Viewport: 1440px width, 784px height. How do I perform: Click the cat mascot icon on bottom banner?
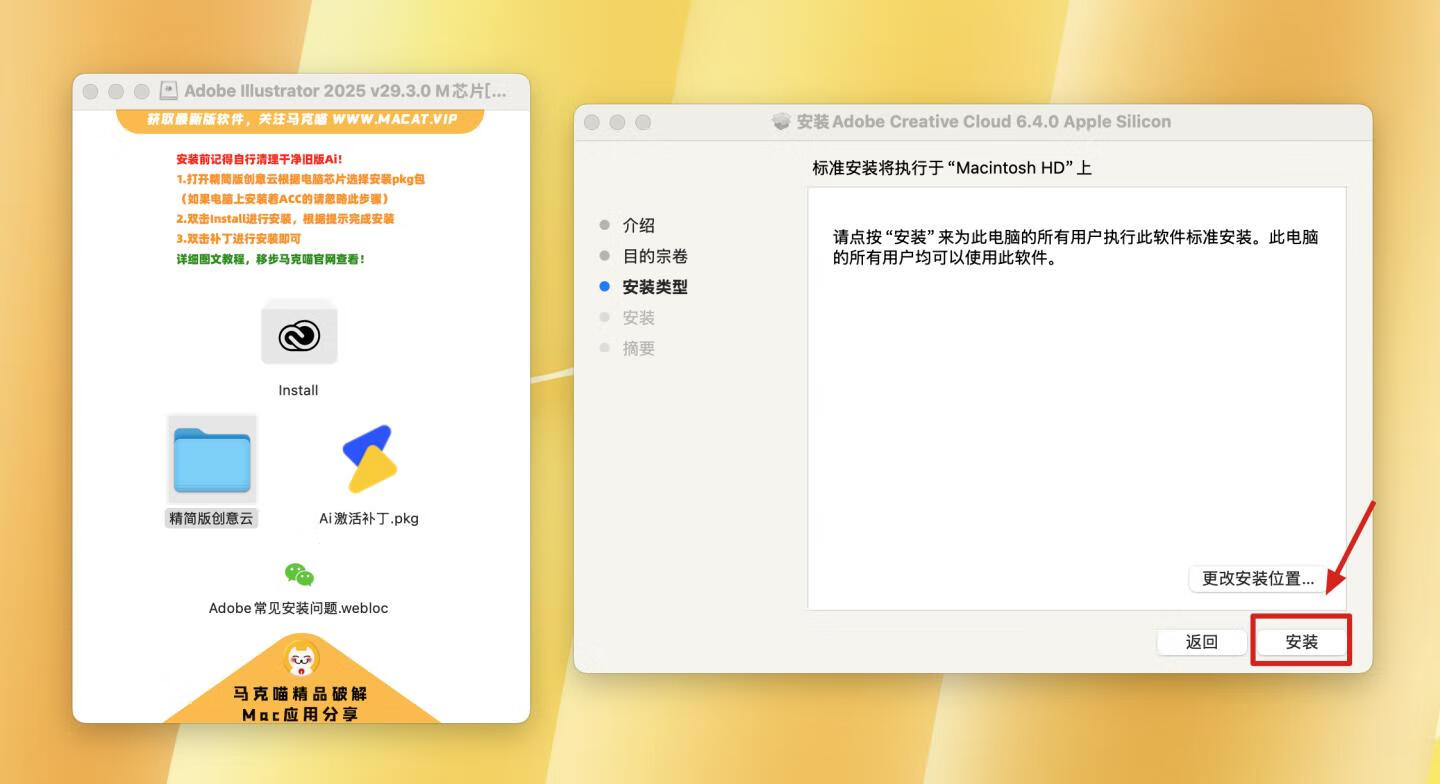tap(301, 659)
